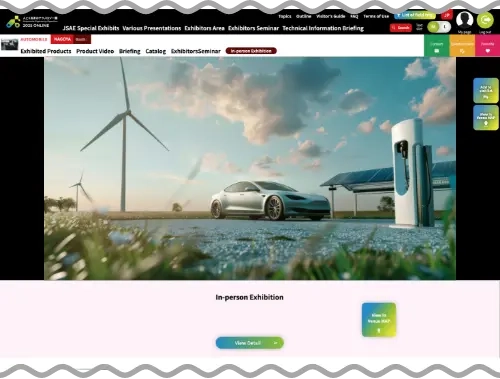Click the Venue MAP tile below the image
Image resolution: width=500 pixels, height=379 pixels.
379,320
